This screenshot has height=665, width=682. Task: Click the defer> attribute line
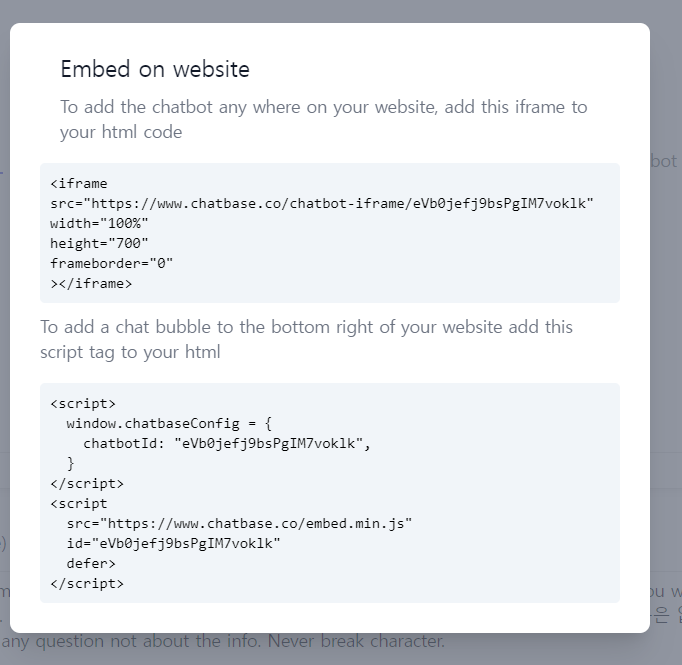point(90,563)
